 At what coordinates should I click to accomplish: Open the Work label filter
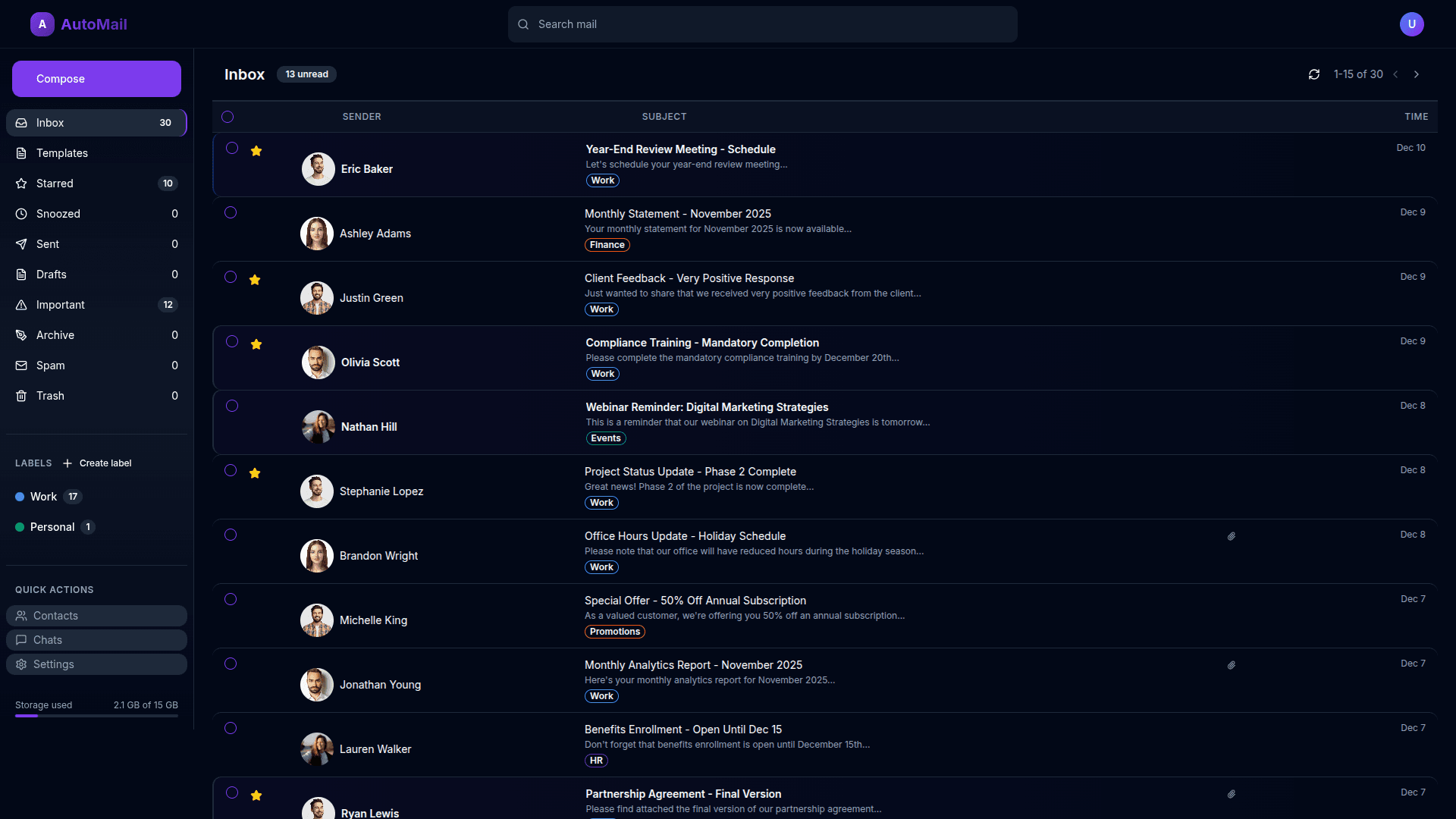[x=43, y=497]
